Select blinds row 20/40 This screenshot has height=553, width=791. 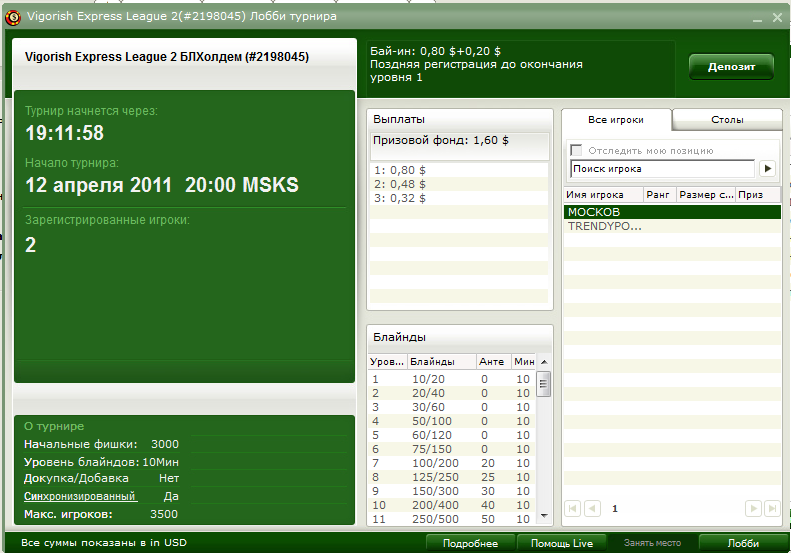click(x=452, y=394)
